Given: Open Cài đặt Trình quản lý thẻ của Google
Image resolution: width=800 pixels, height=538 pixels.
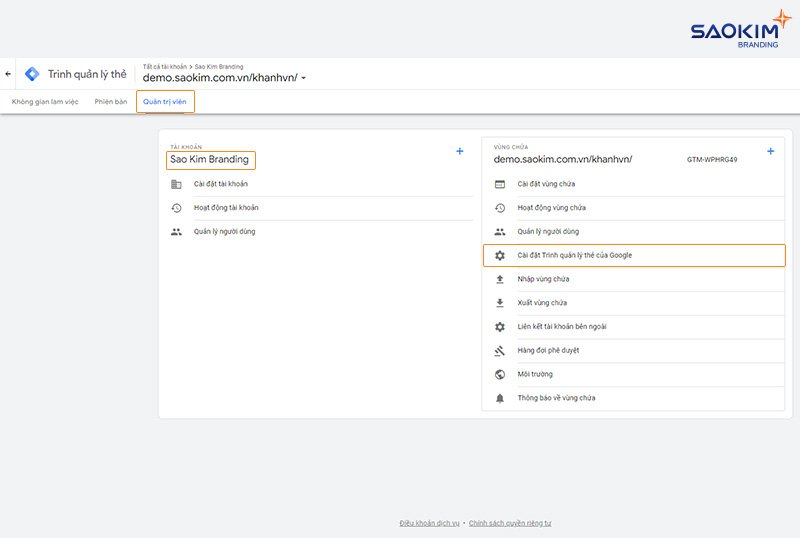Looking at the screenshot, I should coord(574,255).
